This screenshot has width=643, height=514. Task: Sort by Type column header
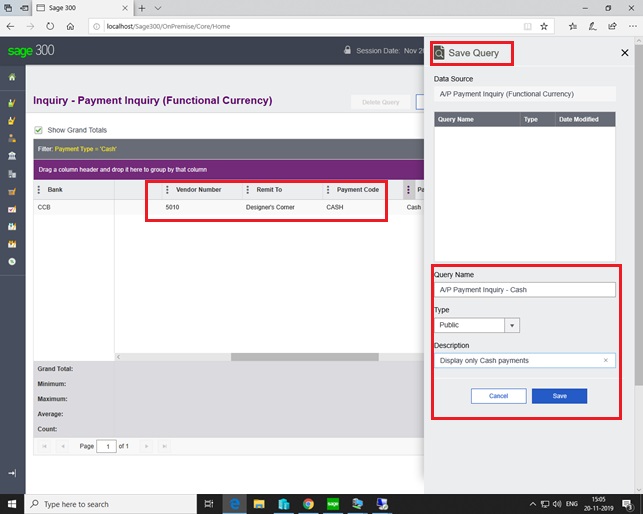(537, 119)
